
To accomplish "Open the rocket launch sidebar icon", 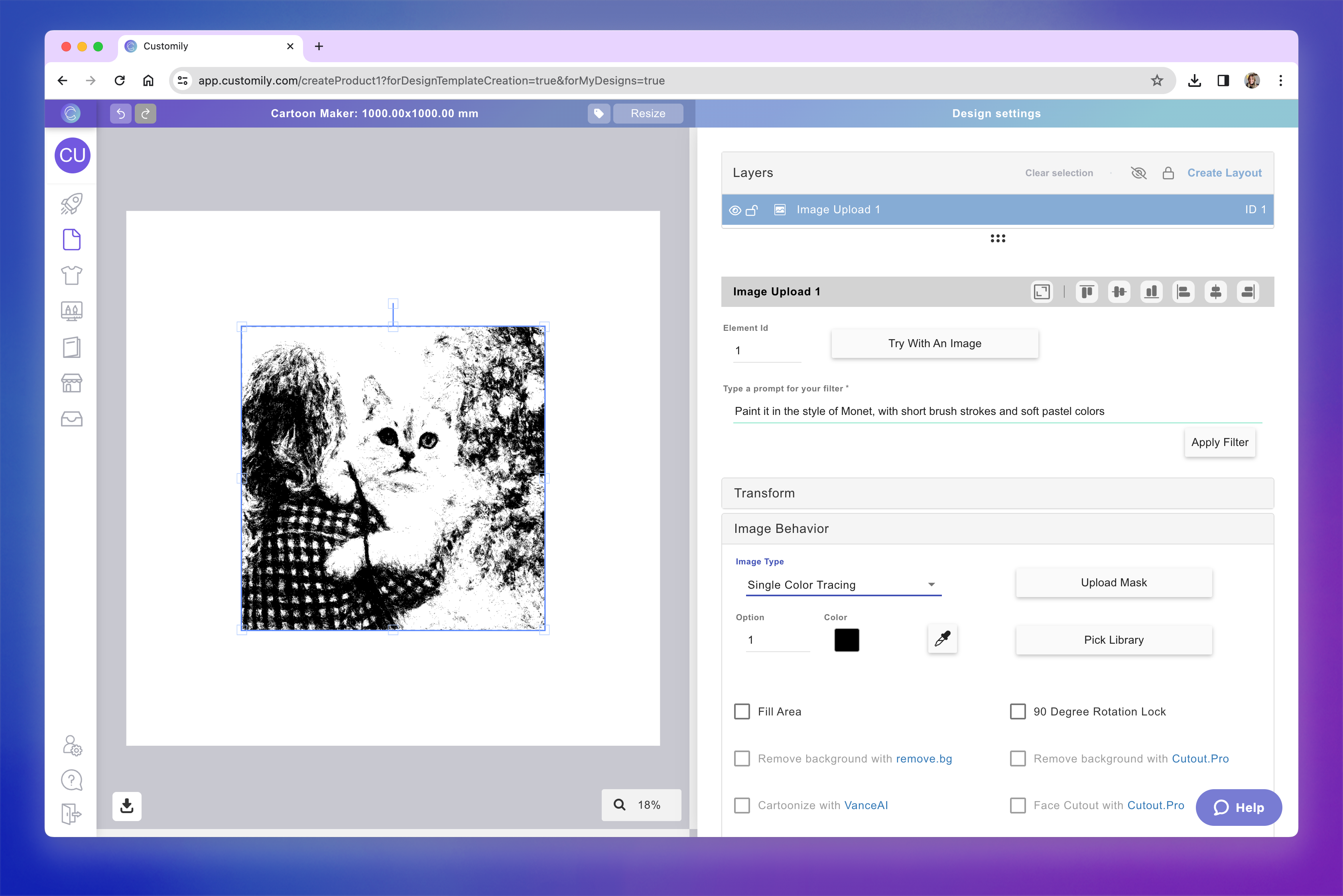I will (71, 203).
